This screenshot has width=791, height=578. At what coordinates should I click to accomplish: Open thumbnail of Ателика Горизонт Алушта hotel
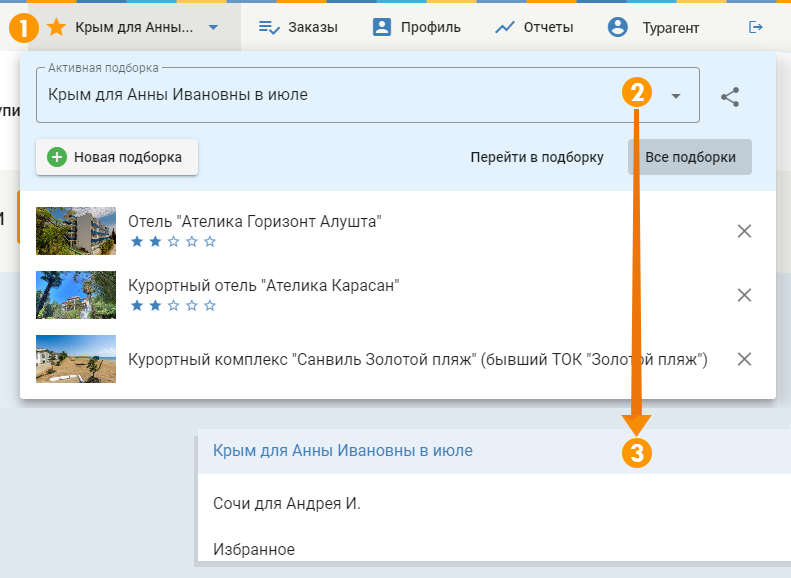click(x=76, y=231)
